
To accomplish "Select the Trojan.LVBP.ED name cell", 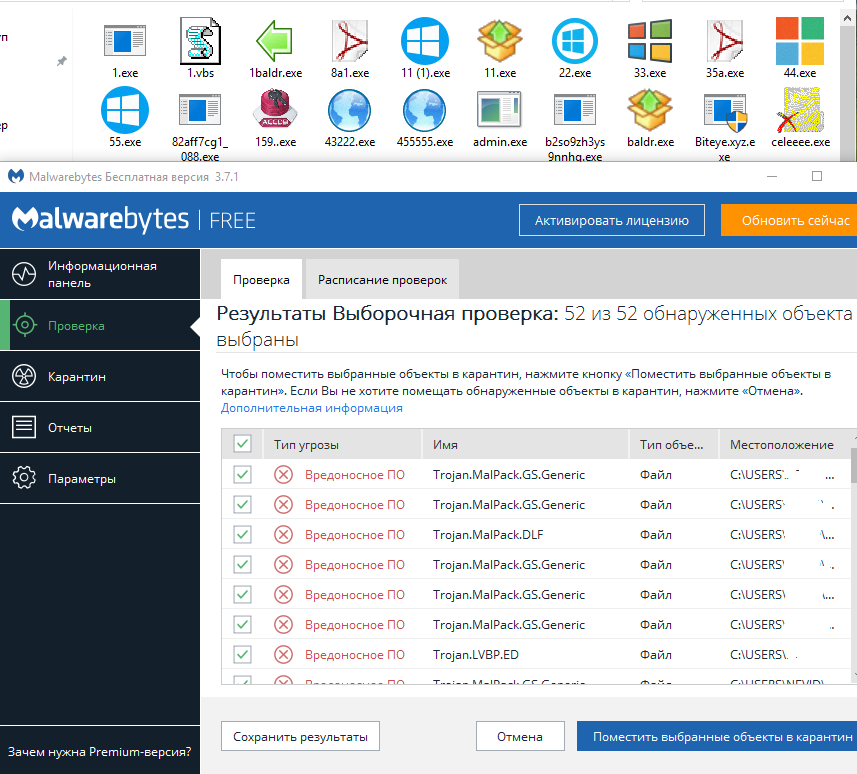I will (x=476, y=654).
